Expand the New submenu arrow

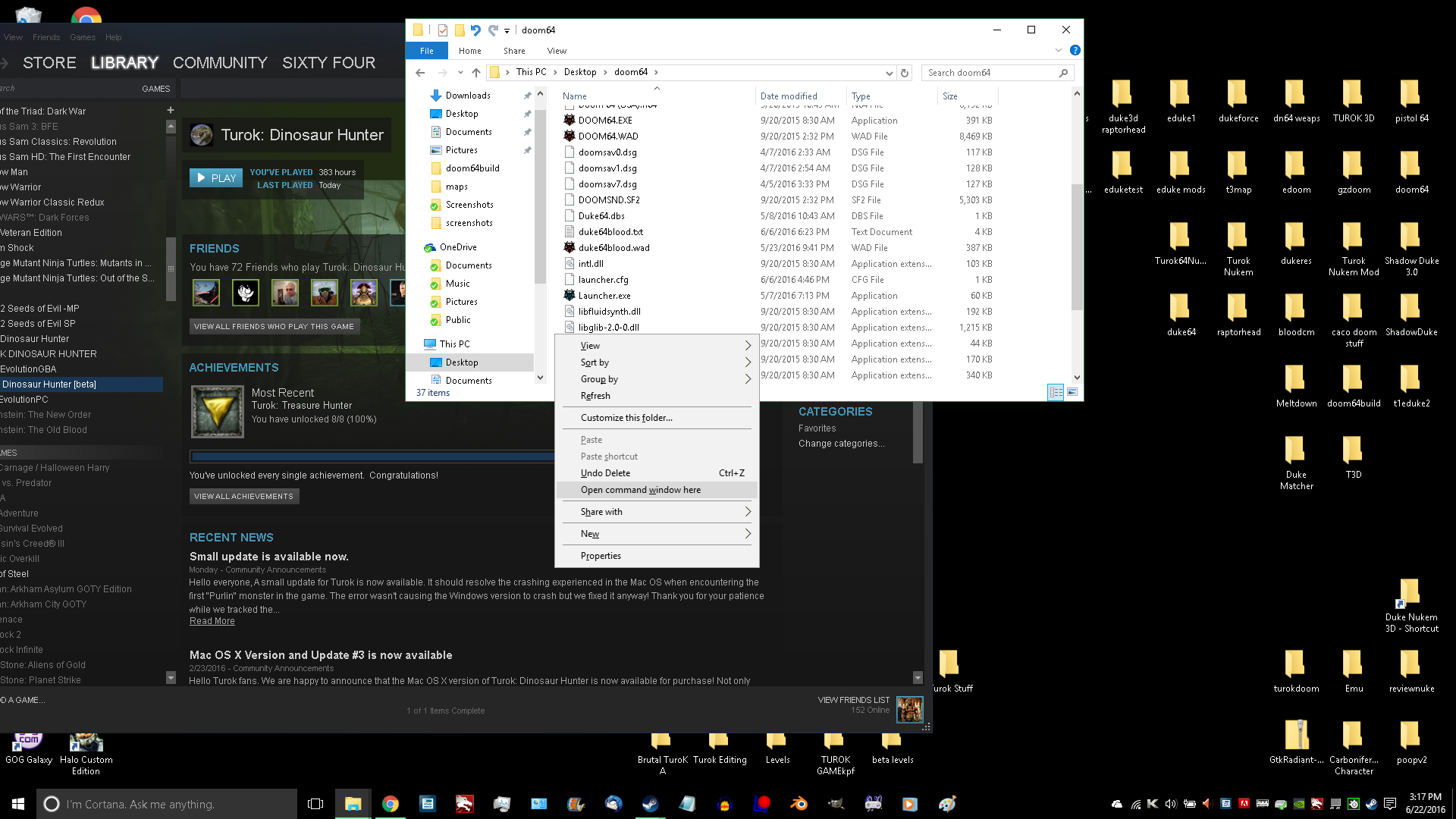point(748,534)
